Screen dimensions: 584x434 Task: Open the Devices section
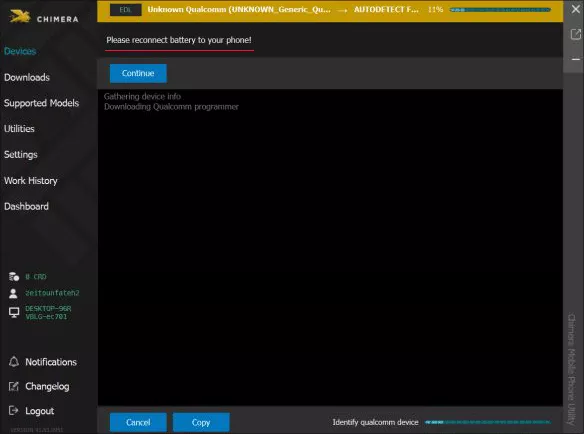(x=20, y=51)
